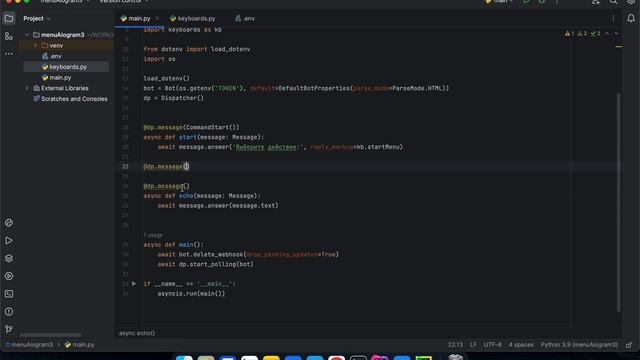
Task: Open editor tab options three-dot menu
Action: tap(613, 18)
